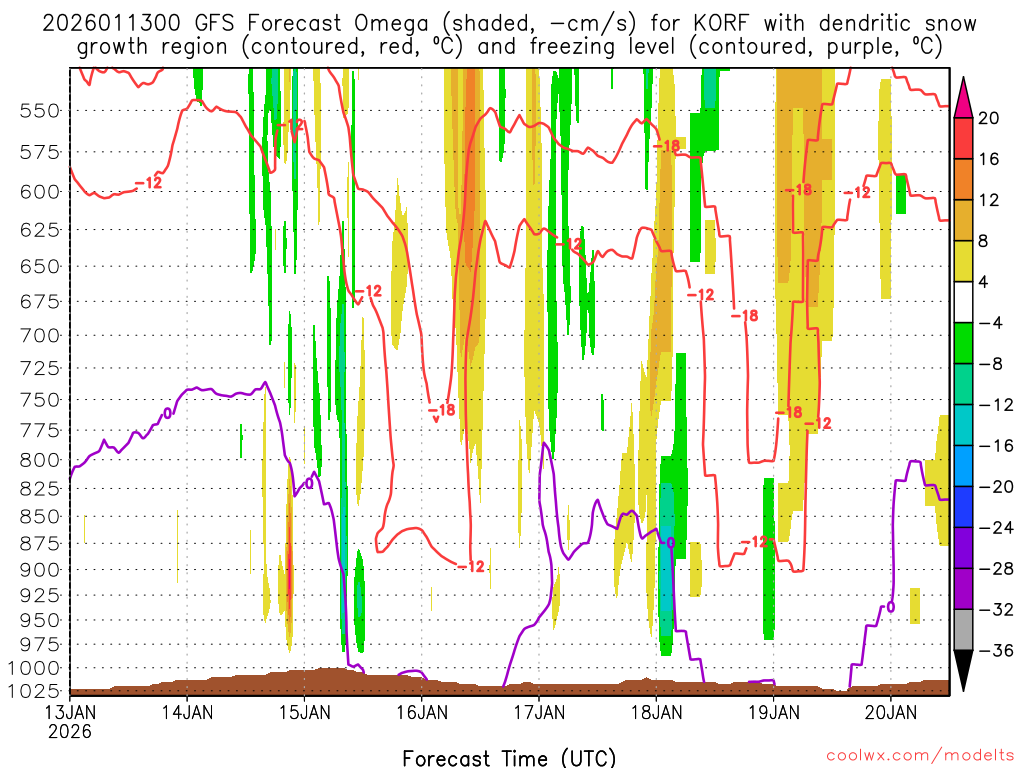Viewport: 1024px width, 768px height.
Task: Click the 850 pressure level label
Action: tap(39, 517)
